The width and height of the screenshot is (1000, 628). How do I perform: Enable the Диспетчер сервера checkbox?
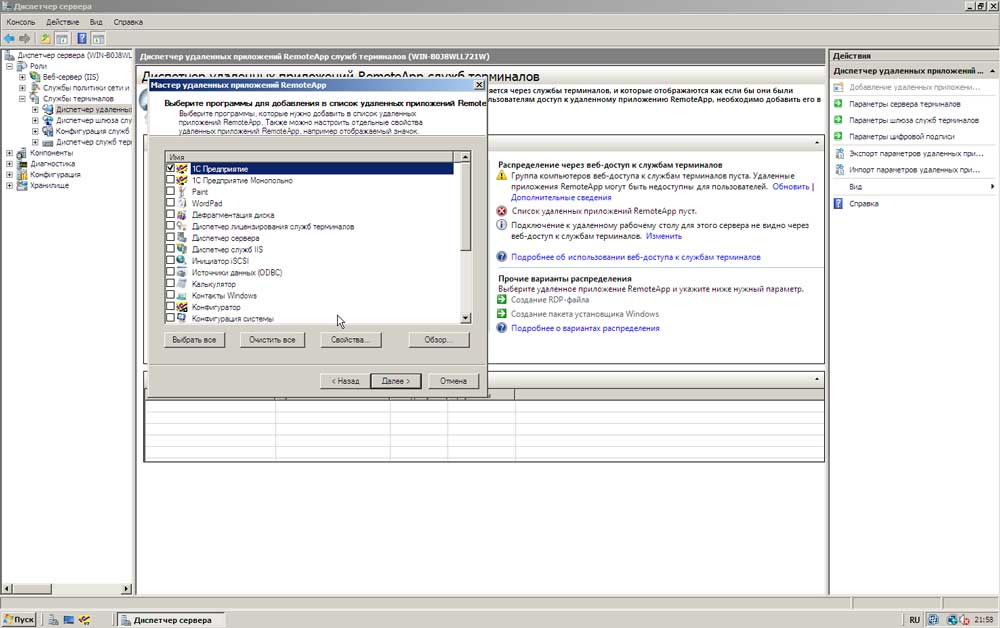pos(170,238)
